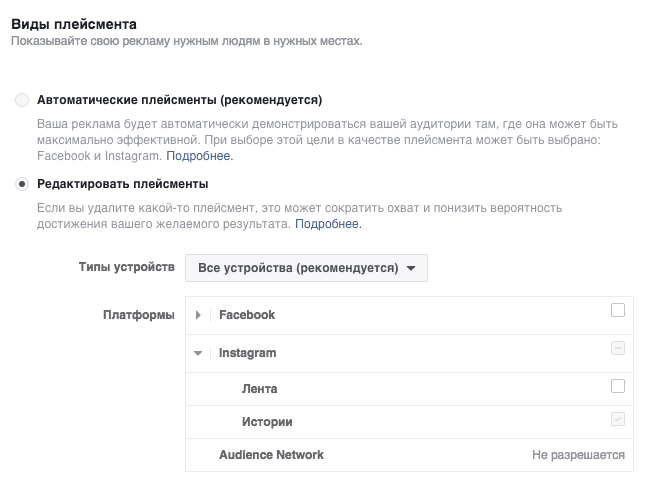This screenshot has width=650, height=484.
Task: Collapse the Instagram platform arrow
Action: pyautogui.click(x=198, y=353)
